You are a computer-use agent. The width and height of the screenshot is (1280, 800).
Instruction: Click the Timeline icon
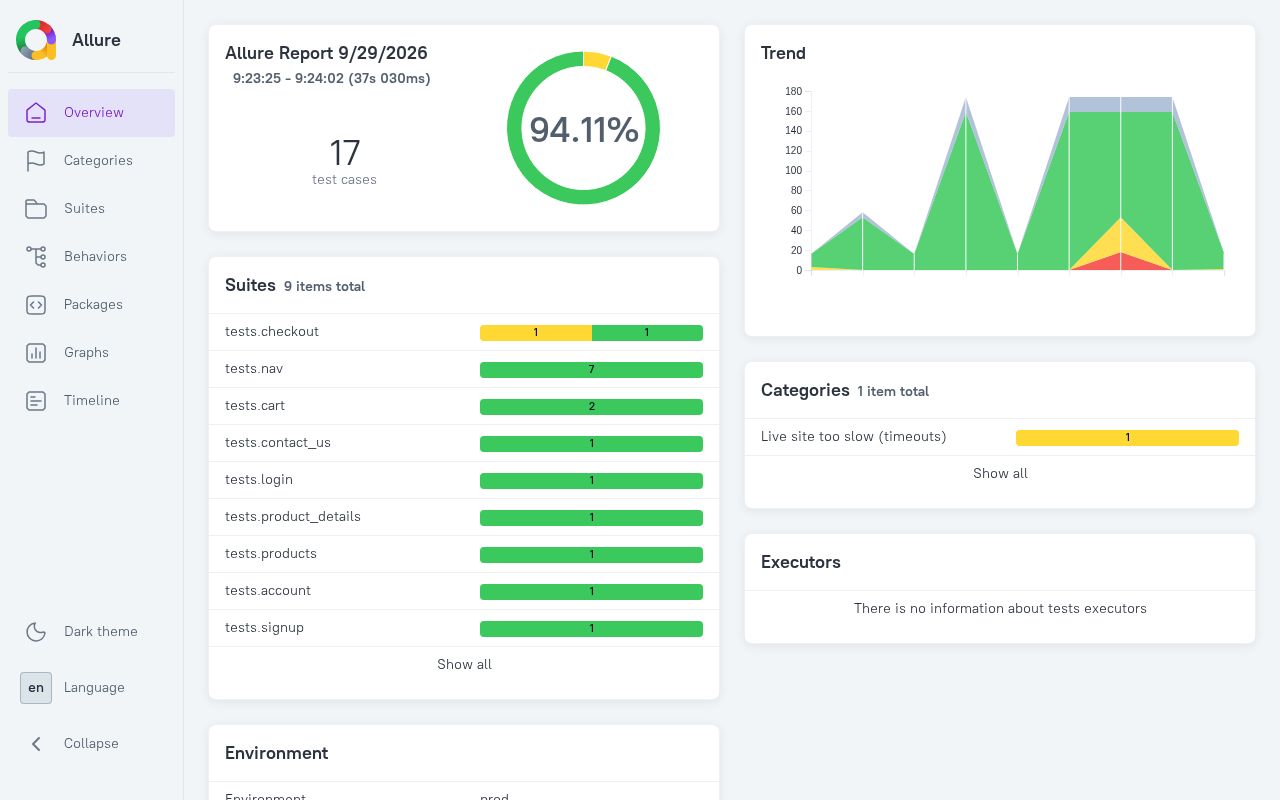36,401
